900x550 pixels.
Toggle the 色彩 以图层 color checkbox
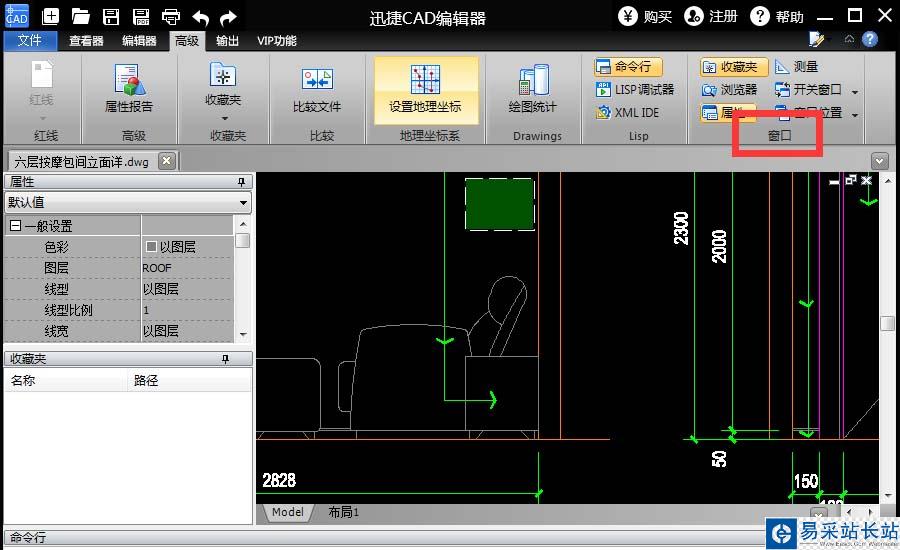[x=151, y=246]
